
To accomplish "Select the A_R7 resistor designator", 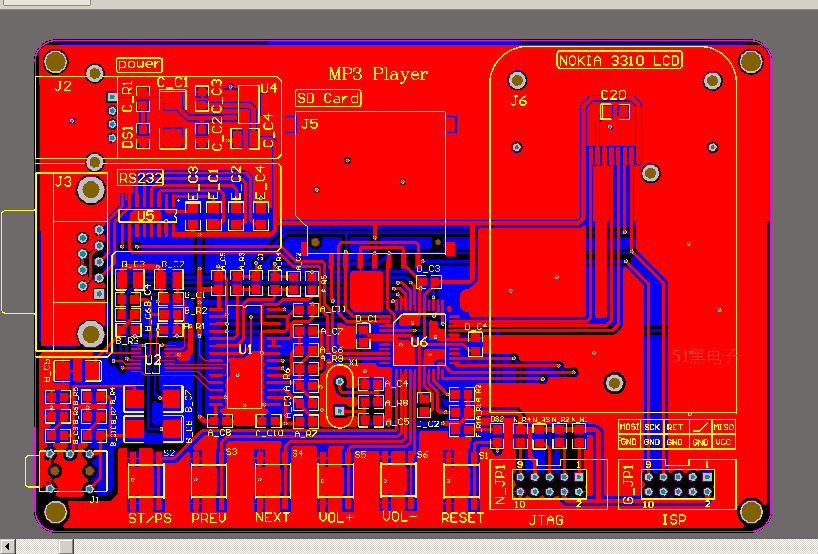I will [306, 434].
